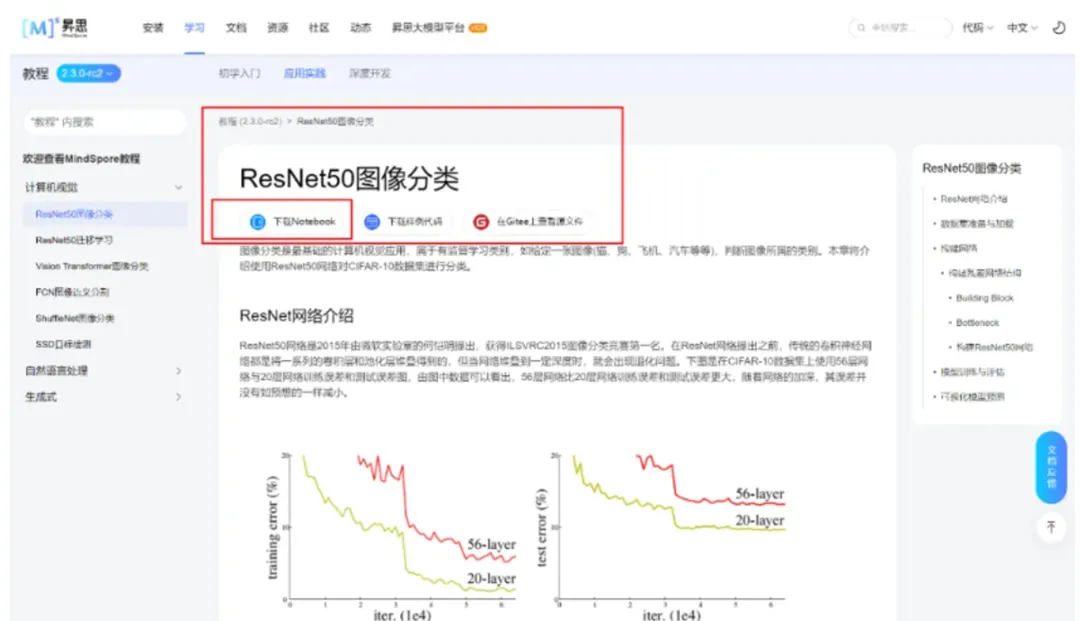Jump to 数据集准备与加载 in the outline
The width and height of the screenshot is (1080, 621).
point(977,224)
